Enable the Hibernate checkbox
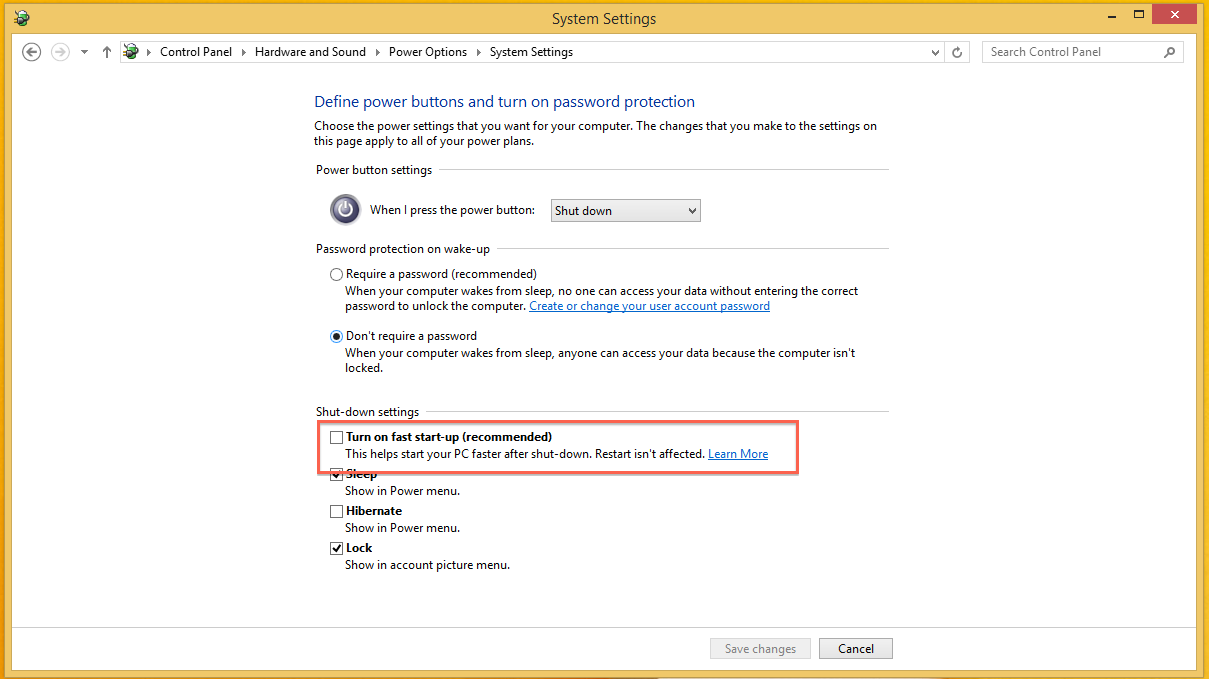The image size is (1209, 679). [336, 511]
